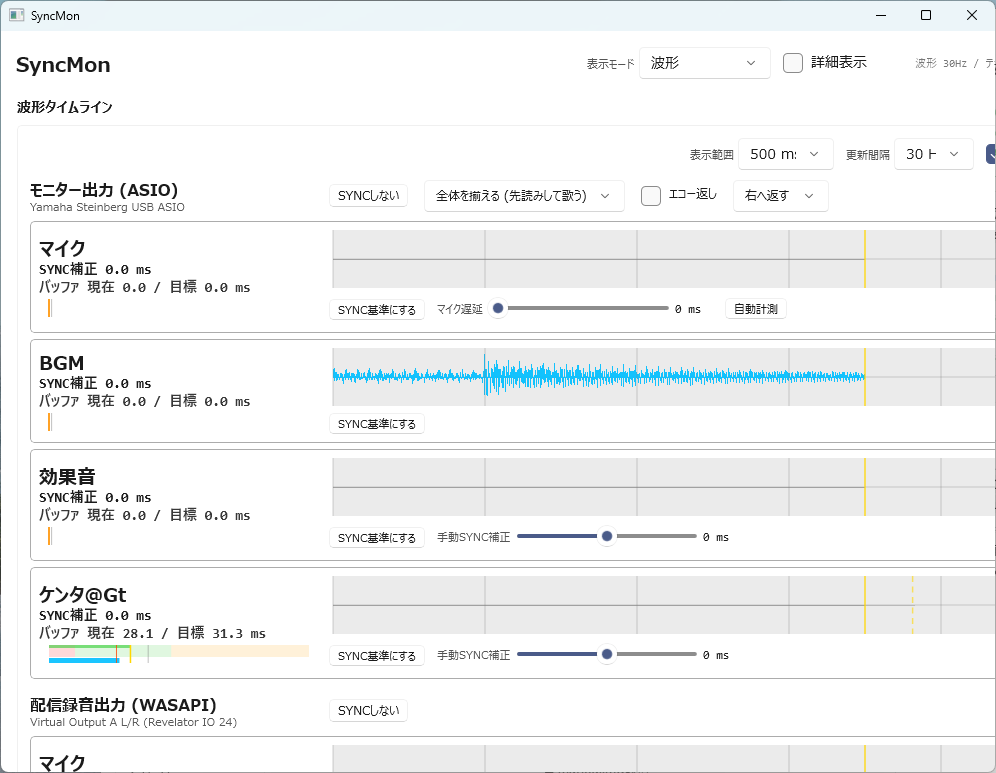Click the ケンタ@Gt buffer text 現在 28.1 / 目標 31.3 ms
Viewport: 996px width, 773px height.
tap(152, 633)
